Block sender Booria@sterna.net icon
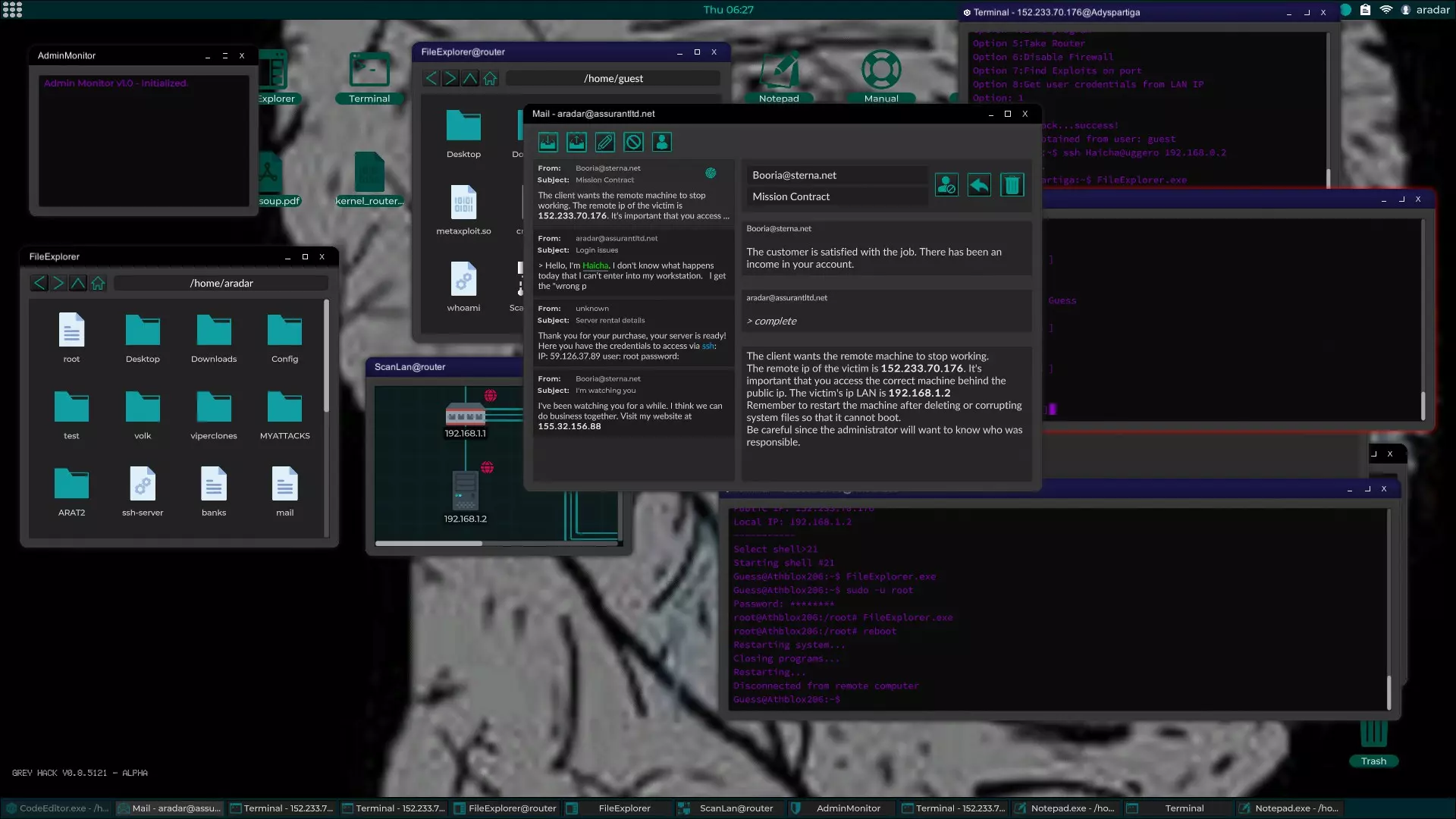Image resolution: width=1456 pixels, height=819 pixels. [x=946, y=185]
